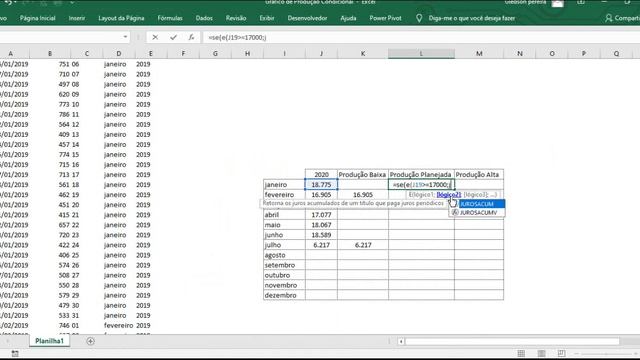Open Insert Function fx dialog
Screen dimensions: 640x360
point(191,37)
